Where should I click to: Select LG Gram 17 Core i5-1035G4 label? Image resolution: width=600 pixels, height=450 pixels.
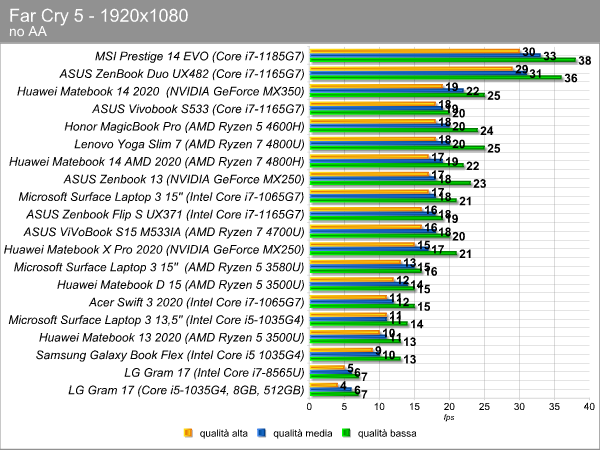coord(186,390)
